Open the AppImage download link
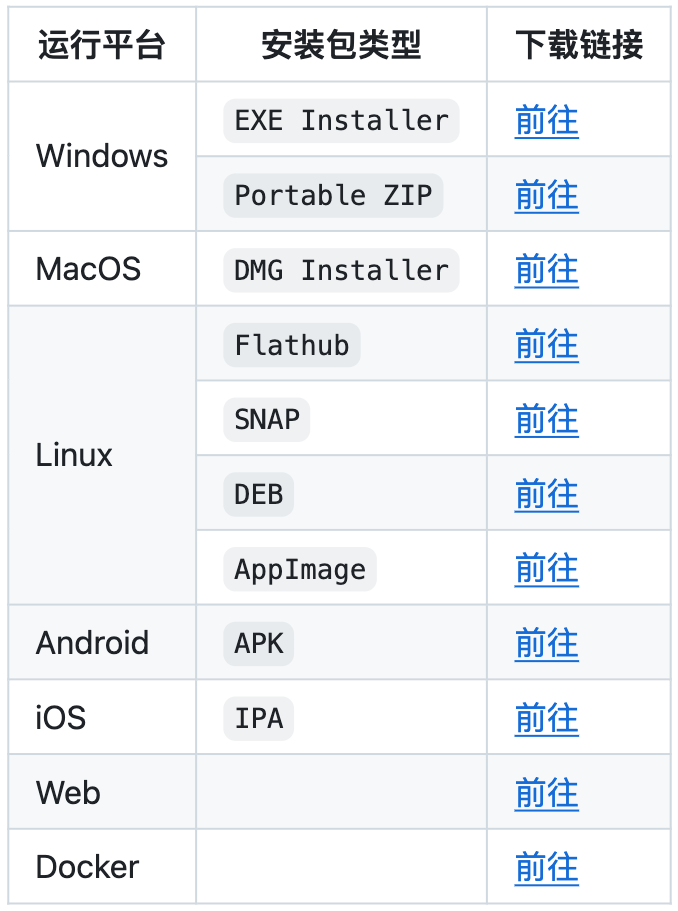This screenshot has height=911, width=678. tap(546, 569)
